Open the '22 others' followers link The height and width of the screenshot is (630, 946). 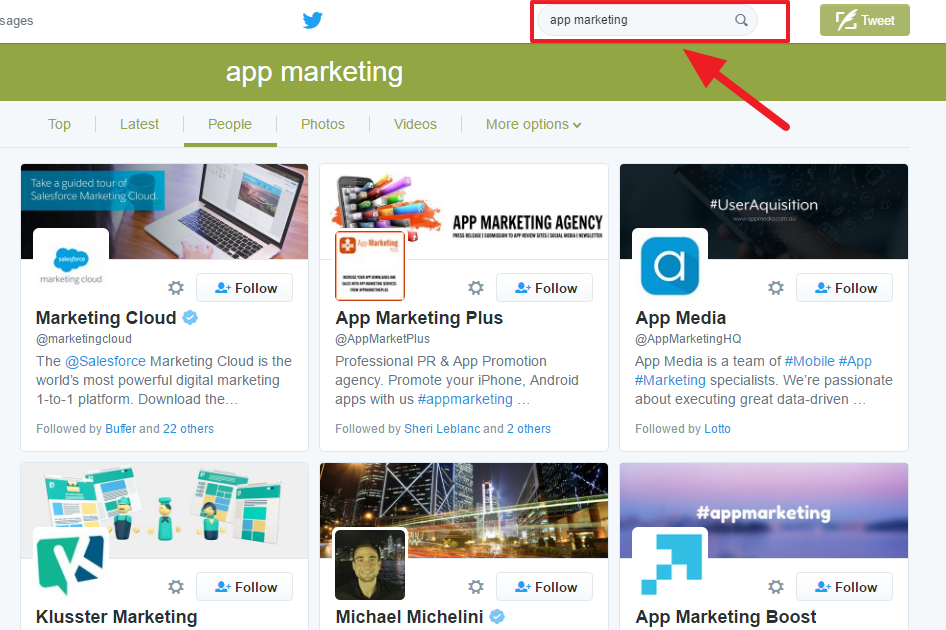point(188,429)
